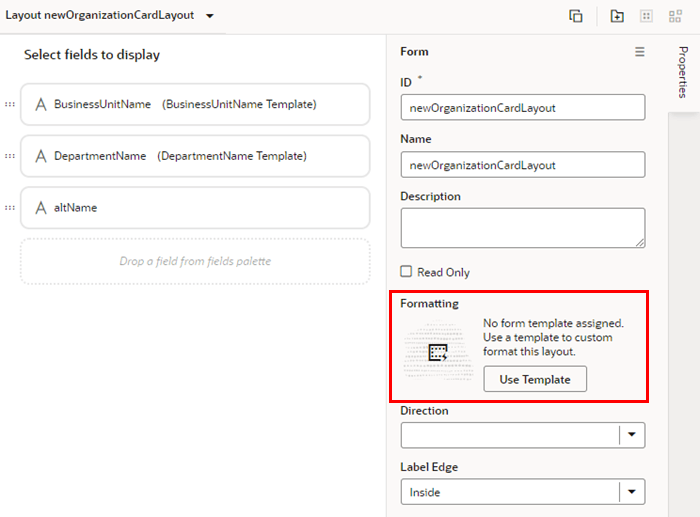Click the duplicate layout icon in toolbar

point(575,16)
